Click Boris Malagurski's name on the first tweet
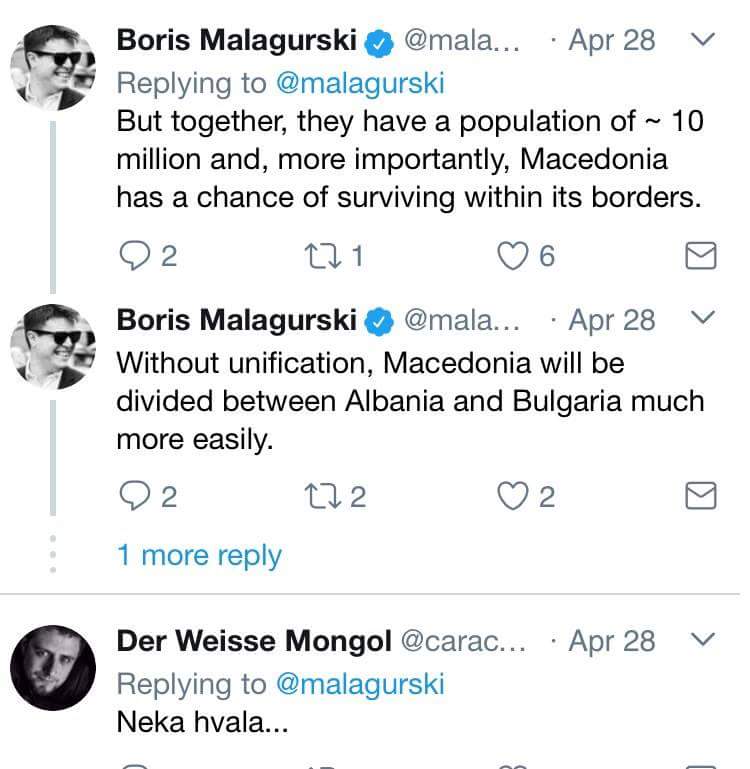 coord(236,40)
